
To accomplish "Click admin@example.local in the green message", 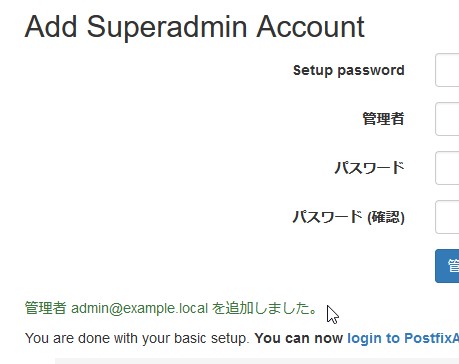I will pos(139,308).
